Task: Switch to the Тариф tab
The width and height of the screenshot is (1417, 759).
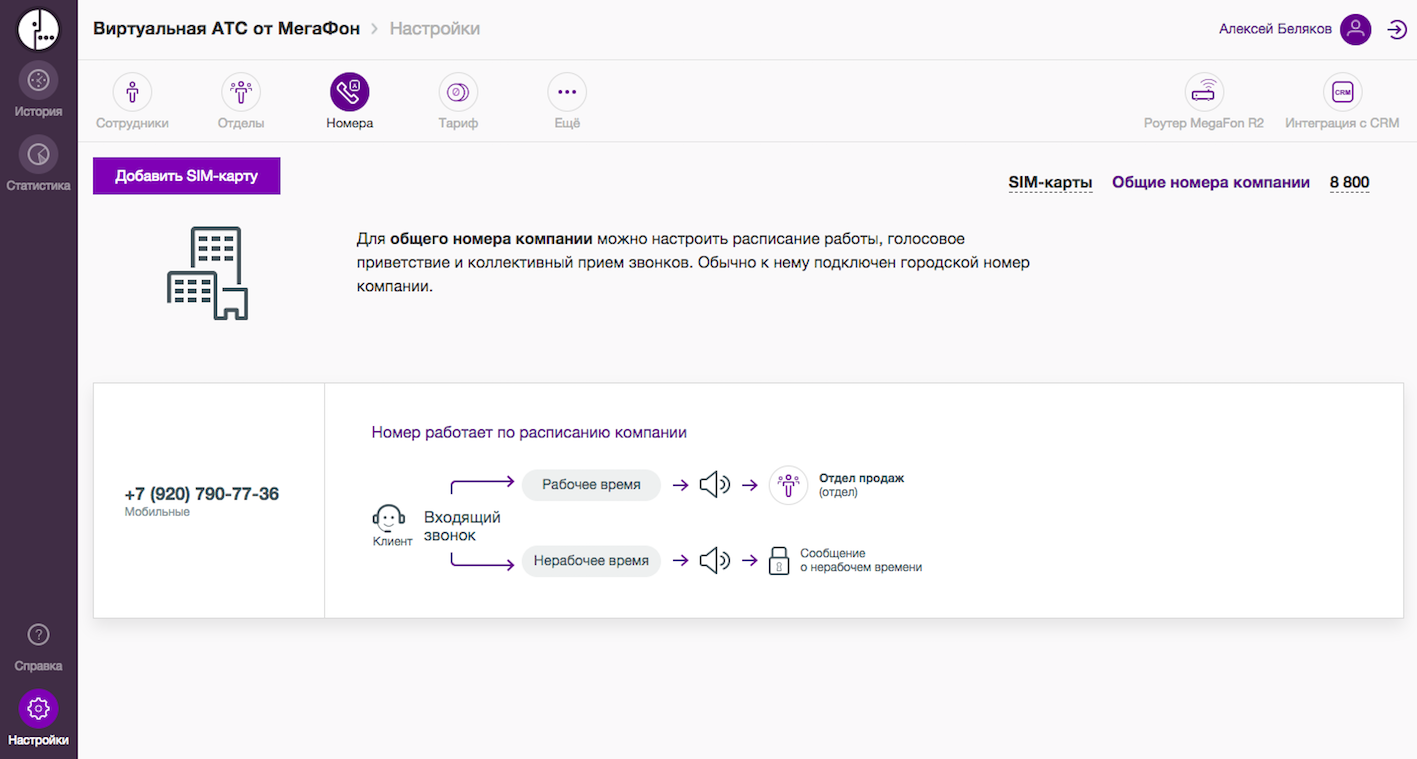Action: 458,102
